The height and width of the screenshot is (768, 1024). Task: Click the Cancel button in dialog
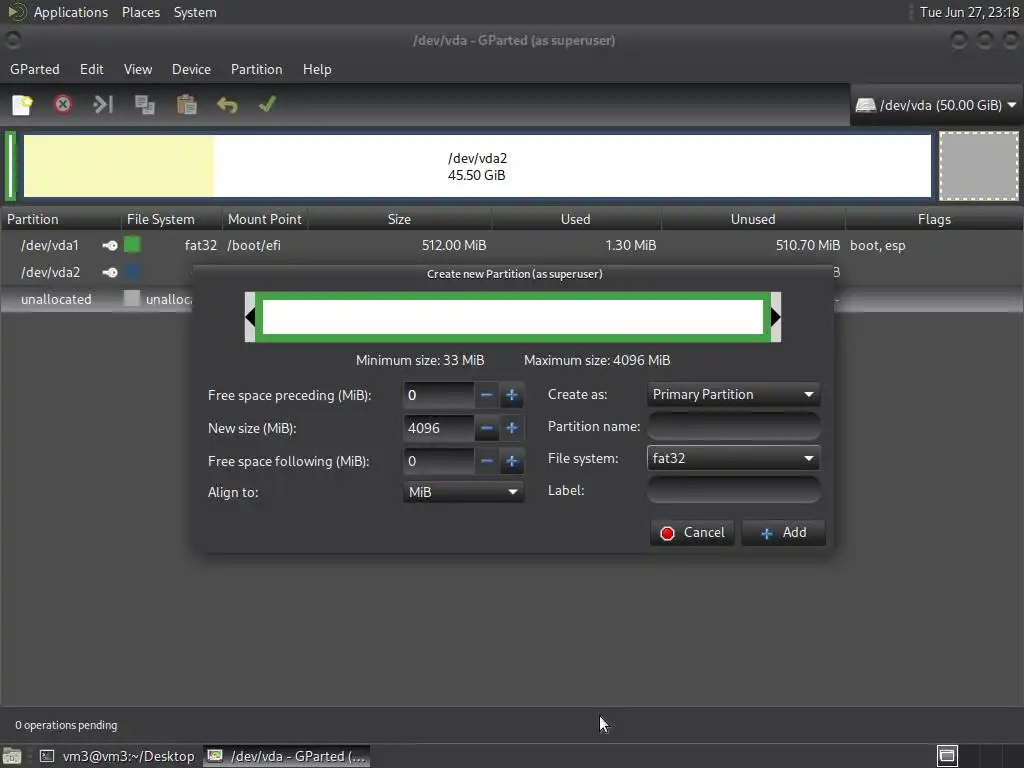click(692, 533)
